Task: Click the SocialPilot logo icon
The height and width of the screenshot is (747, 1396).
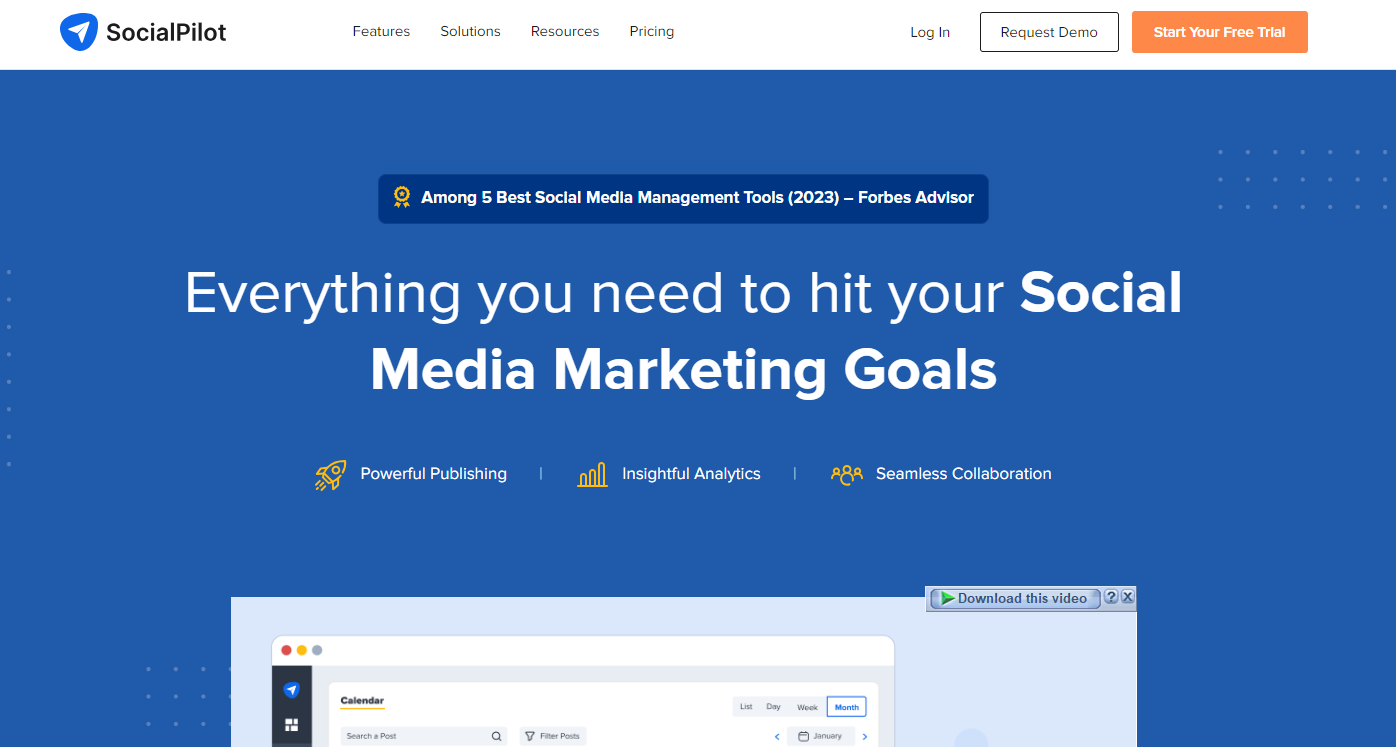Action: (x=78, y=31)
